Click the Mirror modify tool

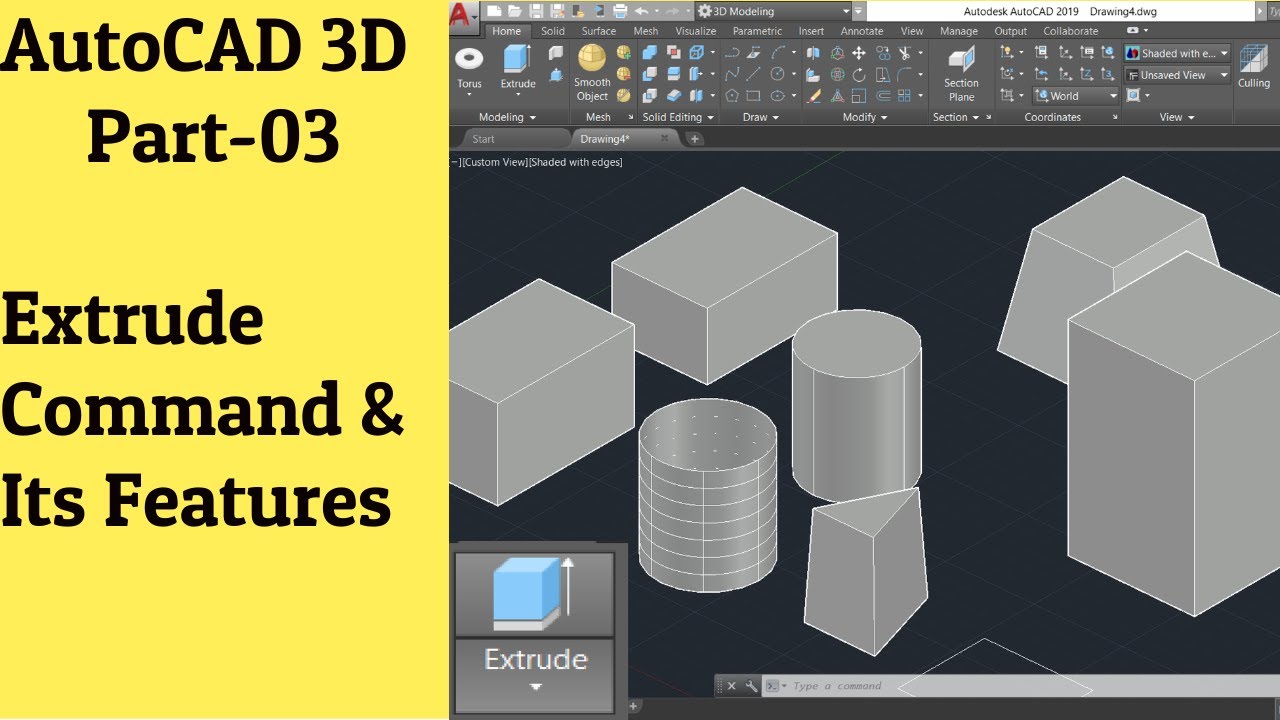813,52
